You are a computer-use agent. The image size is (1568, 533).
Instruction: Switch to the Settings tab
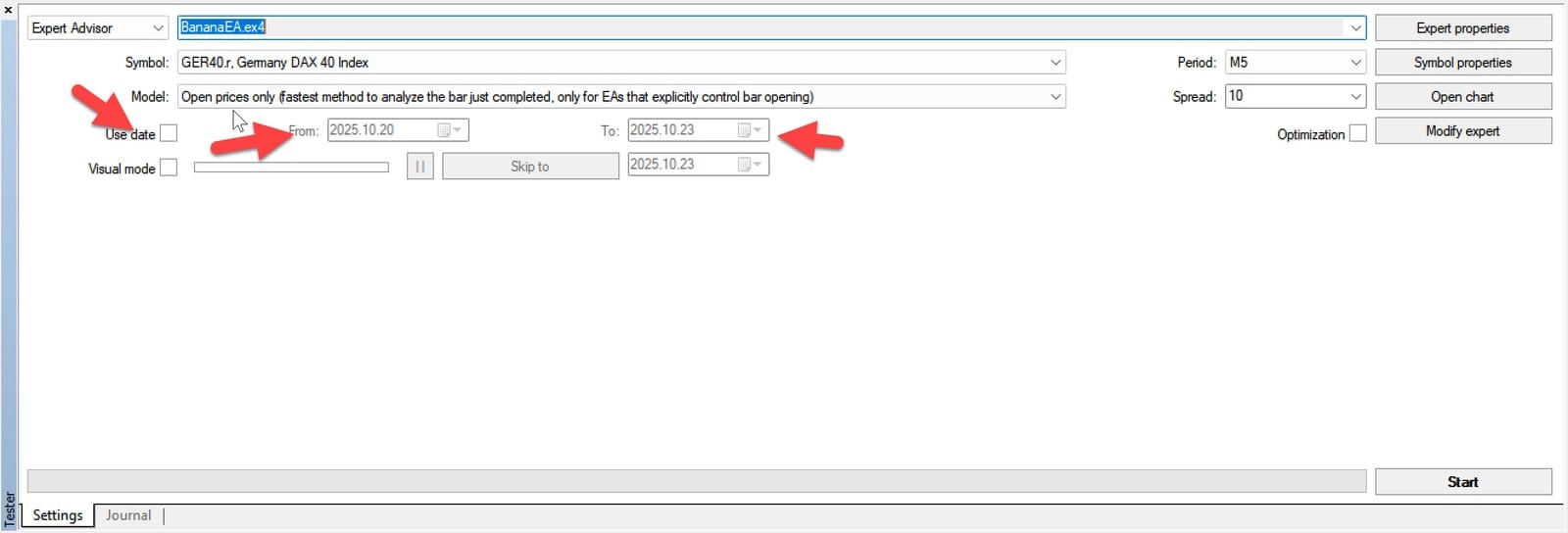[58, 515]
